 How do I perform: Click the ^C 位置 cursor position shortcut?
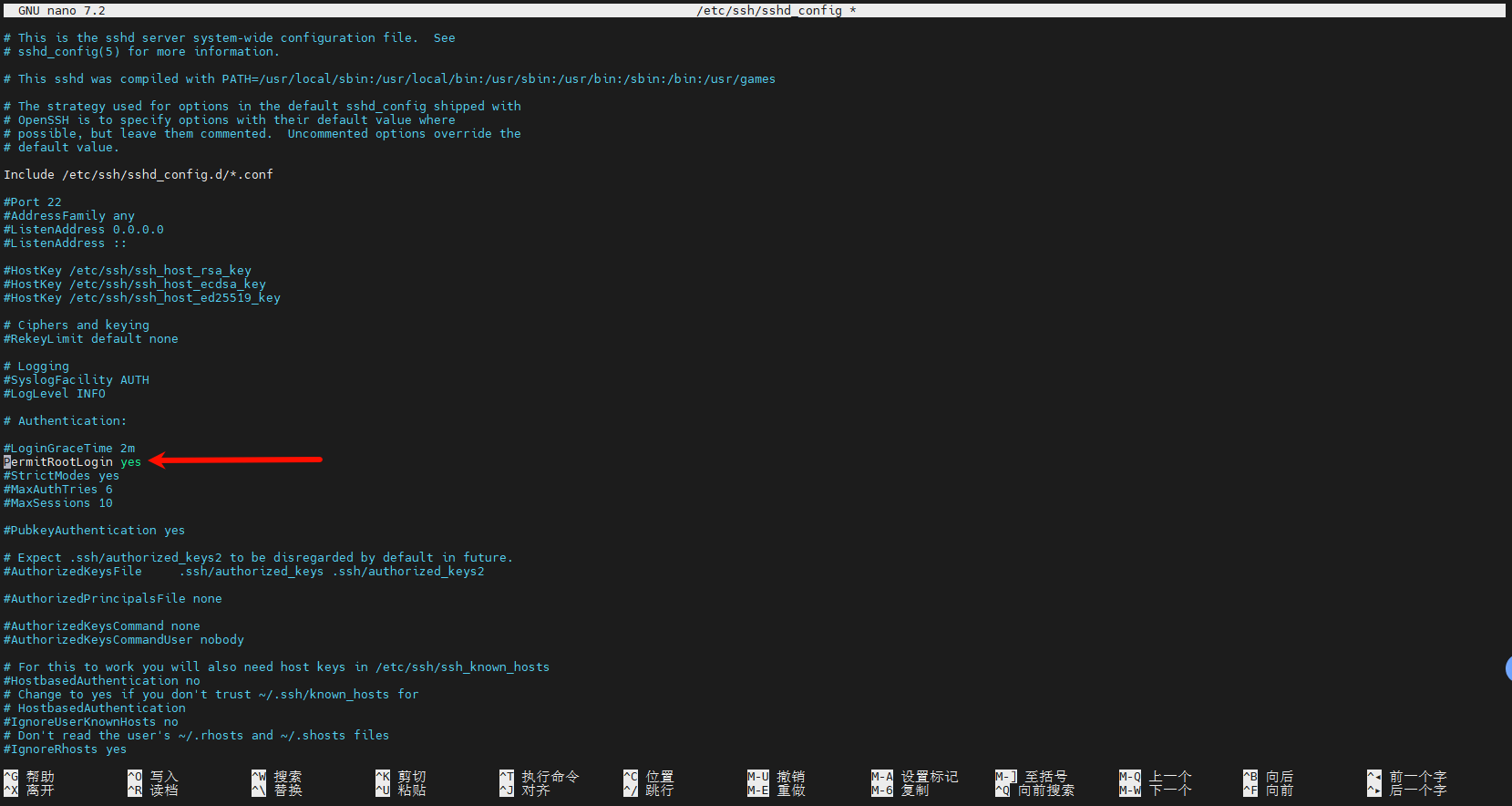click(x=649, y=777)
